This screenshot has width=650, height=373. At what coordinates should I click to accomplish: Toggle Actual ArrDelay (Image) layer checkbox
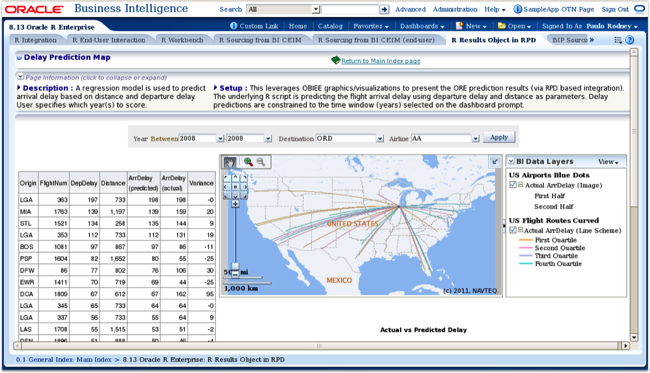[x=513, y=185]
